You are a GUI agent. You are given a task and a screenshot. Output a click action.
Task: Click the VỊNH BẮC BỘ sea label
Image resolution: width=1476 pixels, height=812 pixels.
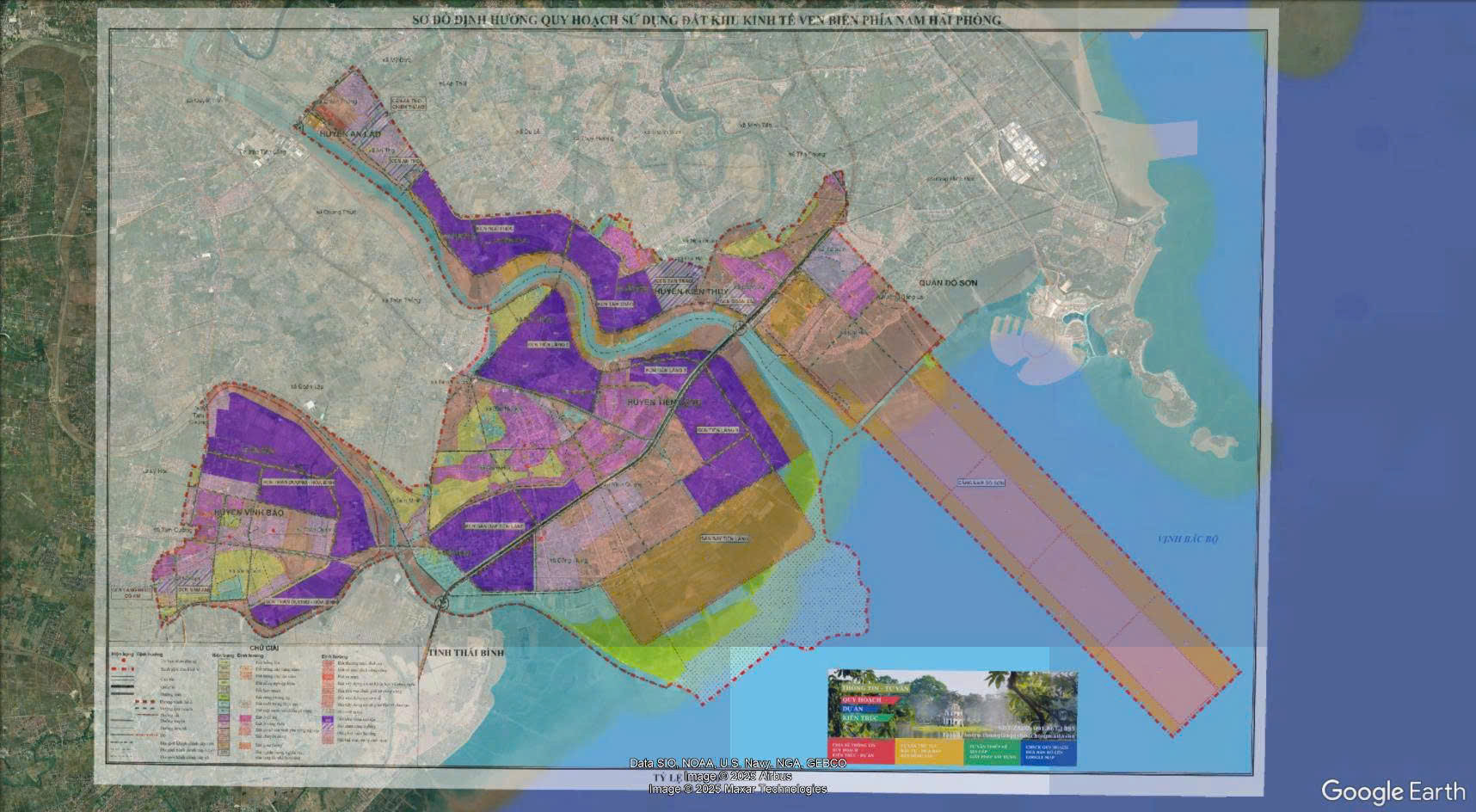1188,539
